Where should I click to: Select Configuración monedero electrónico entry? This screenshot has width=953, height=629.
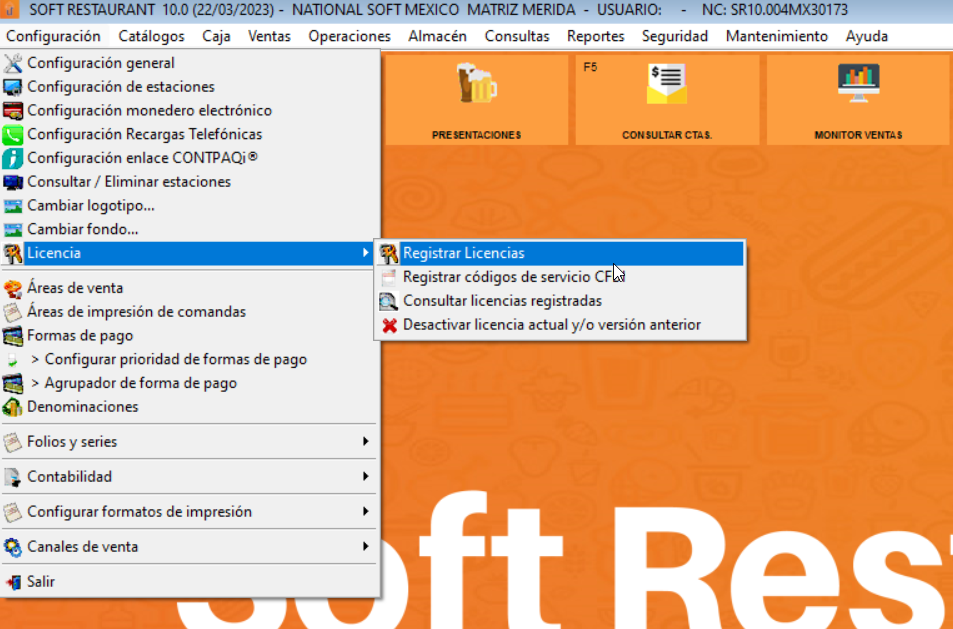pyautogui.click(x=190, y=111)
